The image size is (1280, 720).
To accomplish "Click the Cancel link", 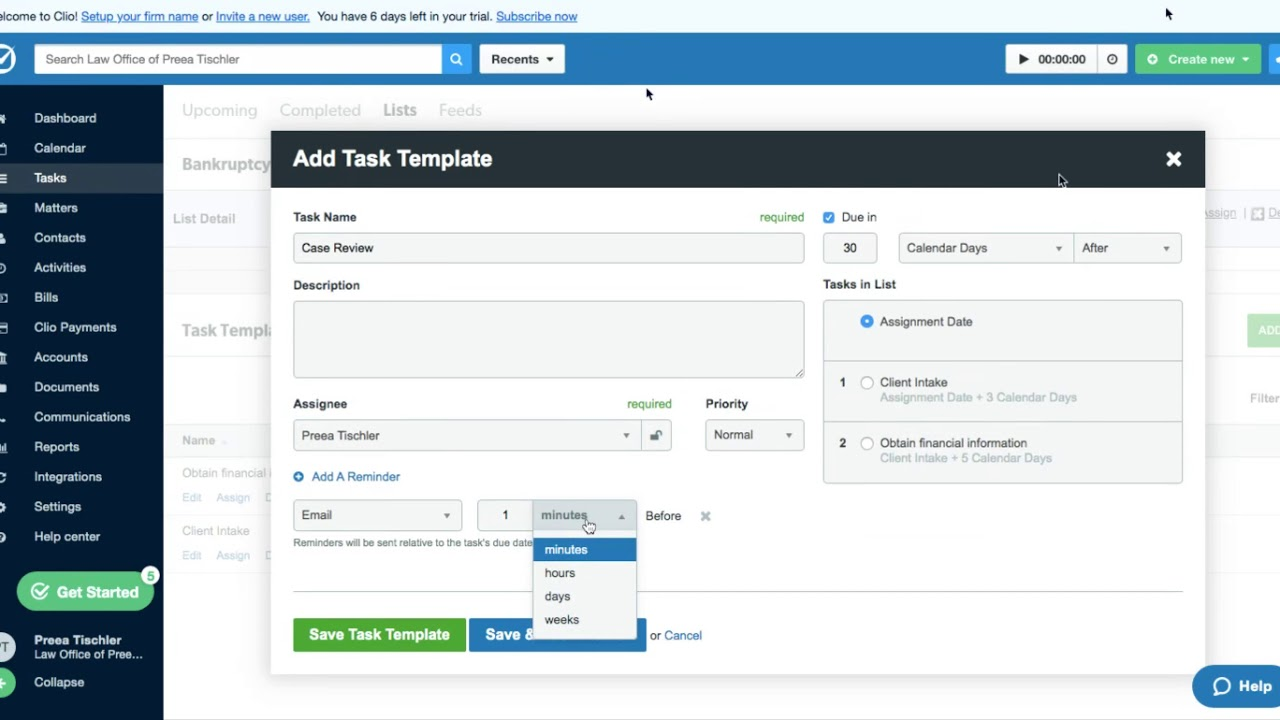I will pyautogui.click(x=683, y=636).
